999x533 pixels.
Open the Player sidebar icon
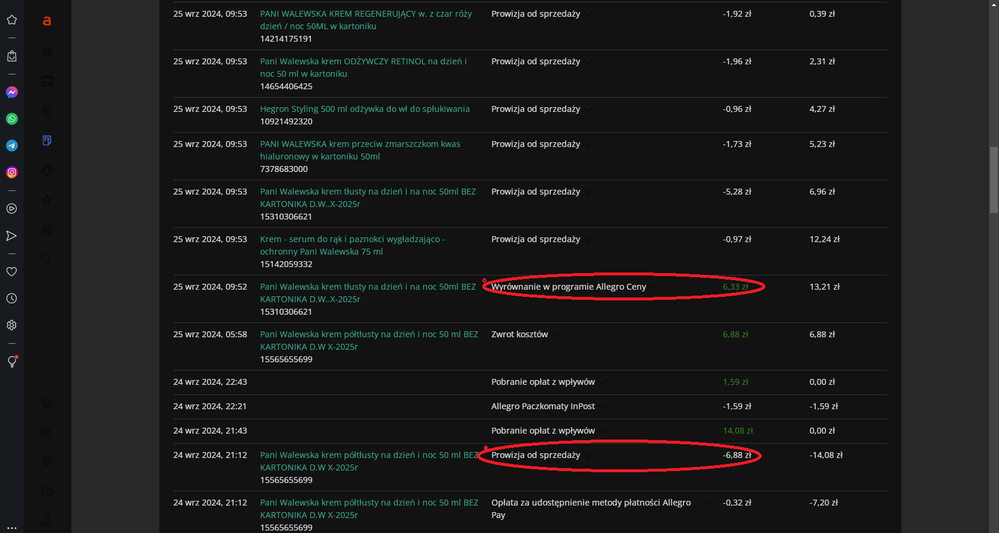[x=12, y=209]
